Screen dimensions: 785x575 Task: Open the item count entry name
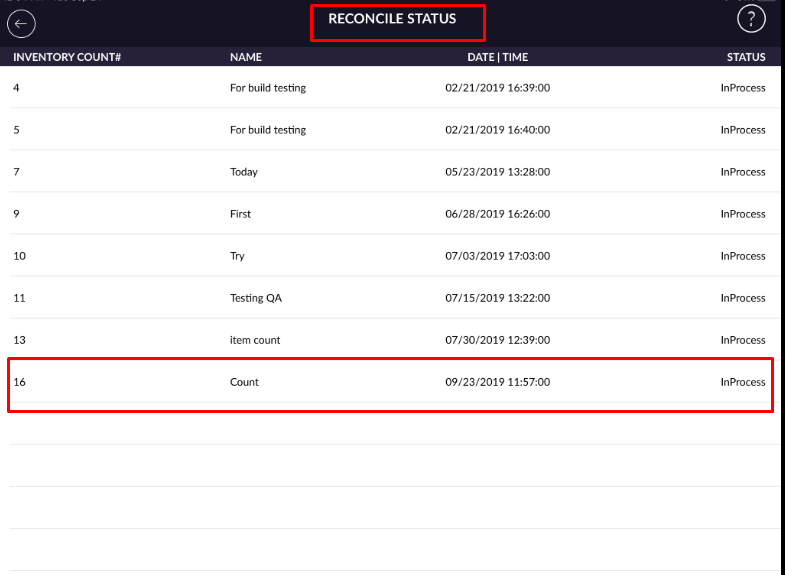click(255, 340)
